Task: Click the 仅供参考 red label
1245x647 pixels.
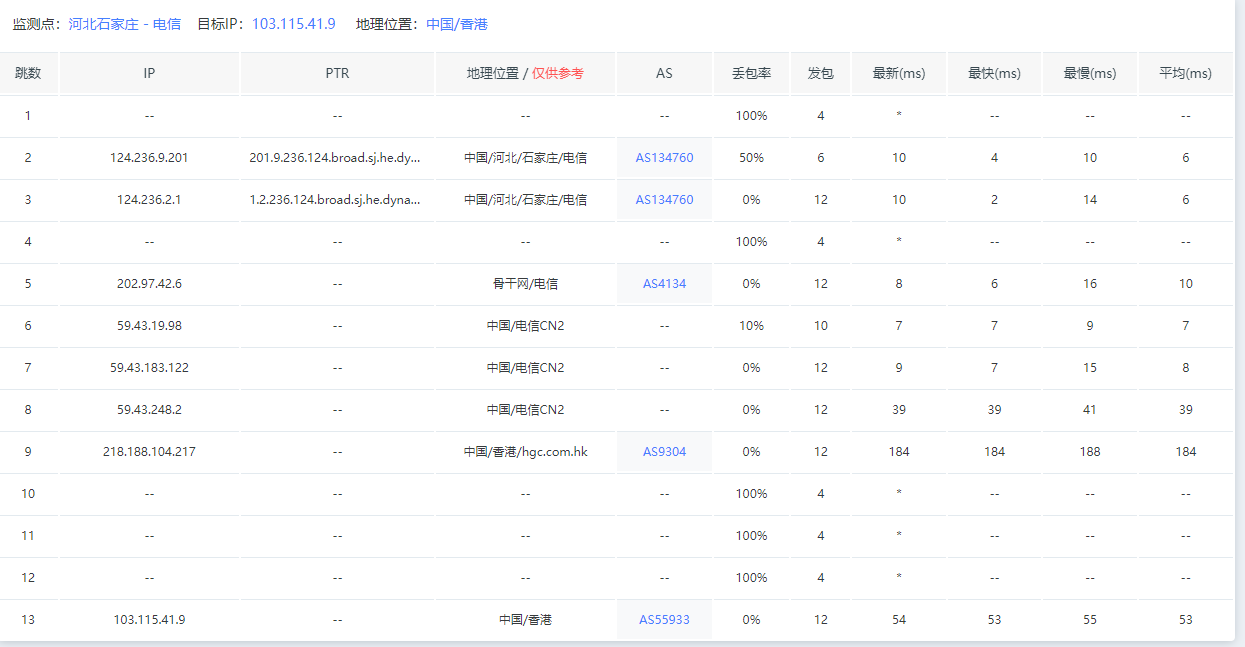Action: pos(557,74)
